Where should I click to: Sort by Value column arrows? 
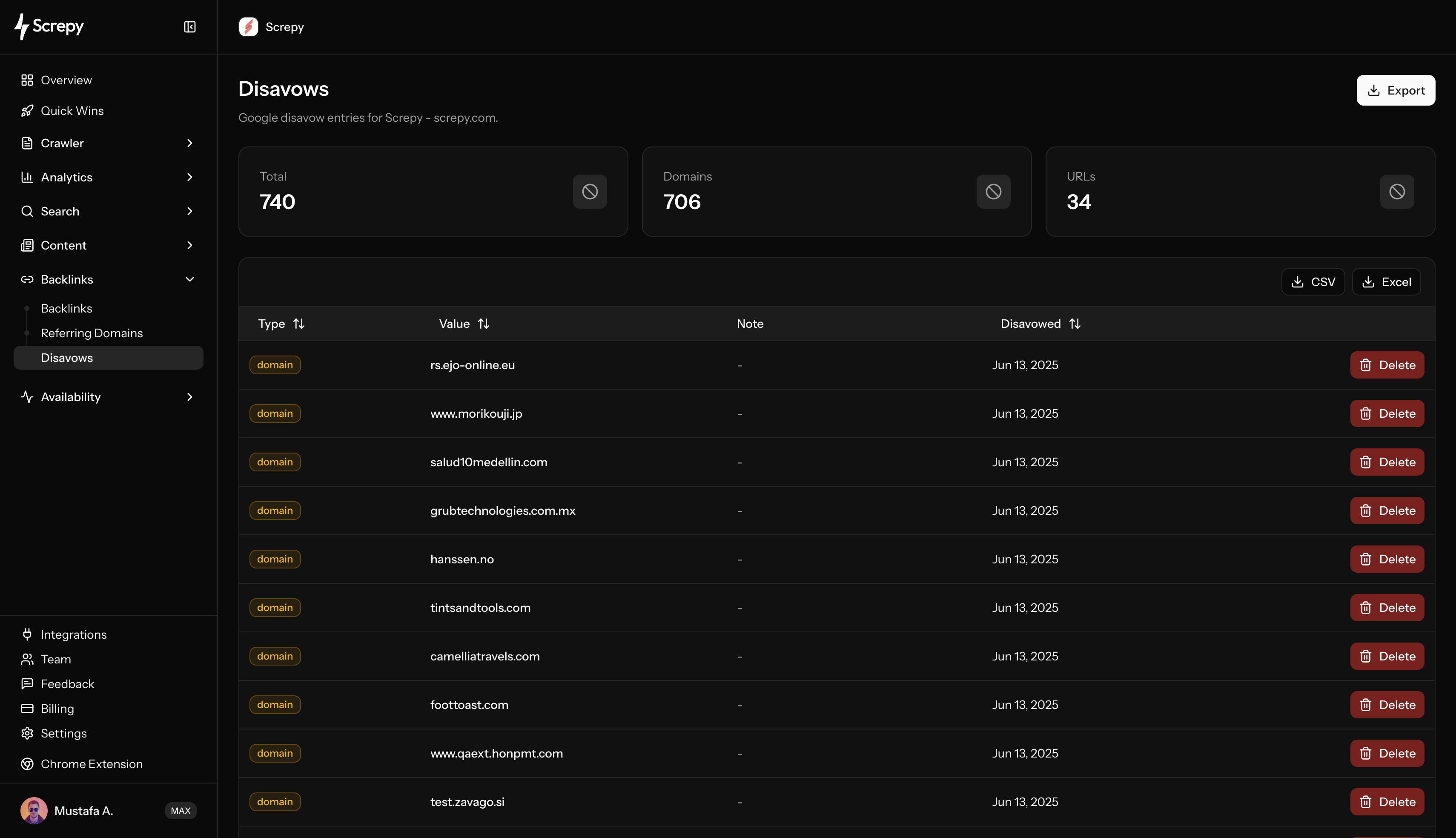[x=483, y=324]
